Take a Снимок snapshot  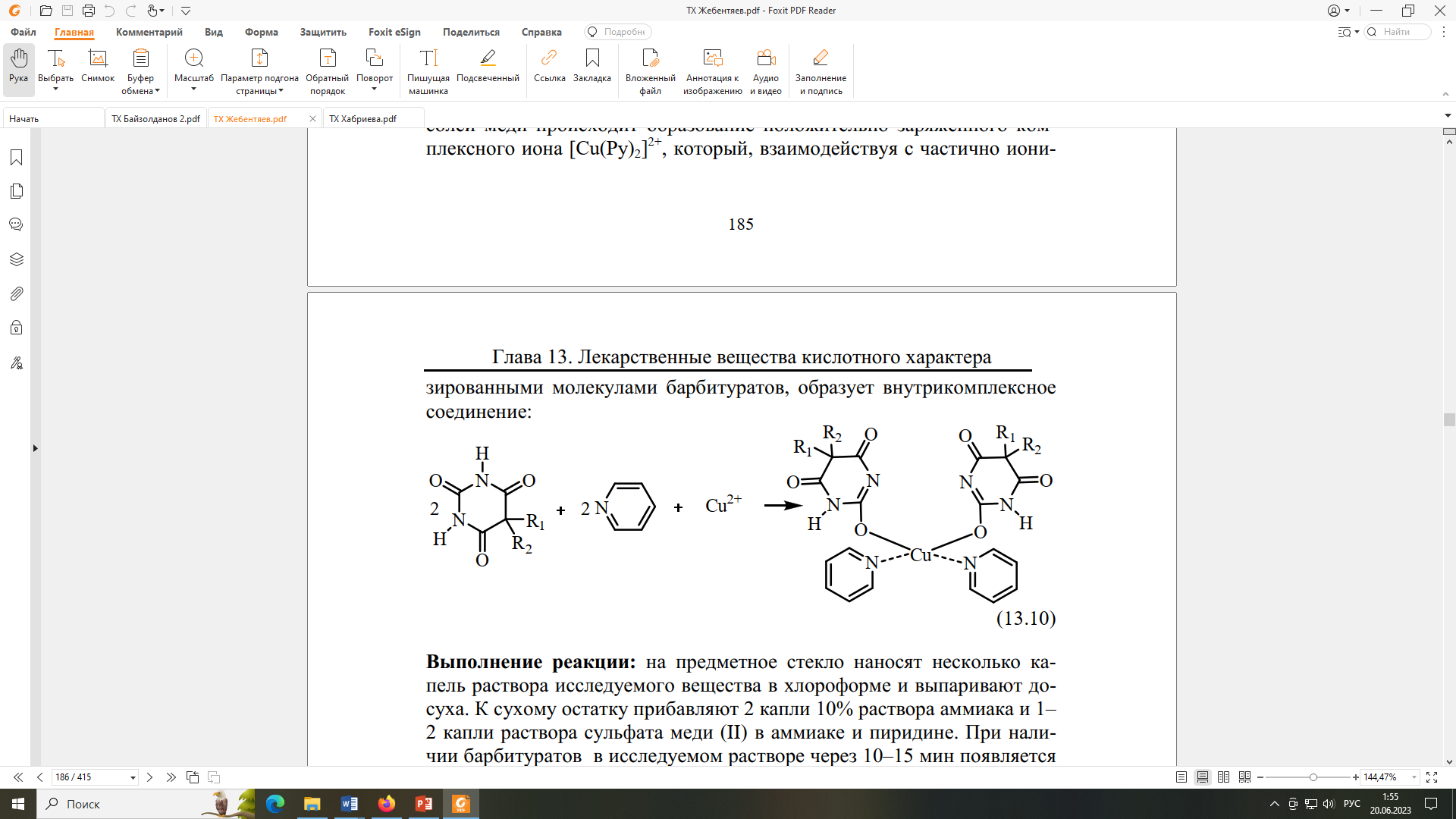[x=98, y=65]
